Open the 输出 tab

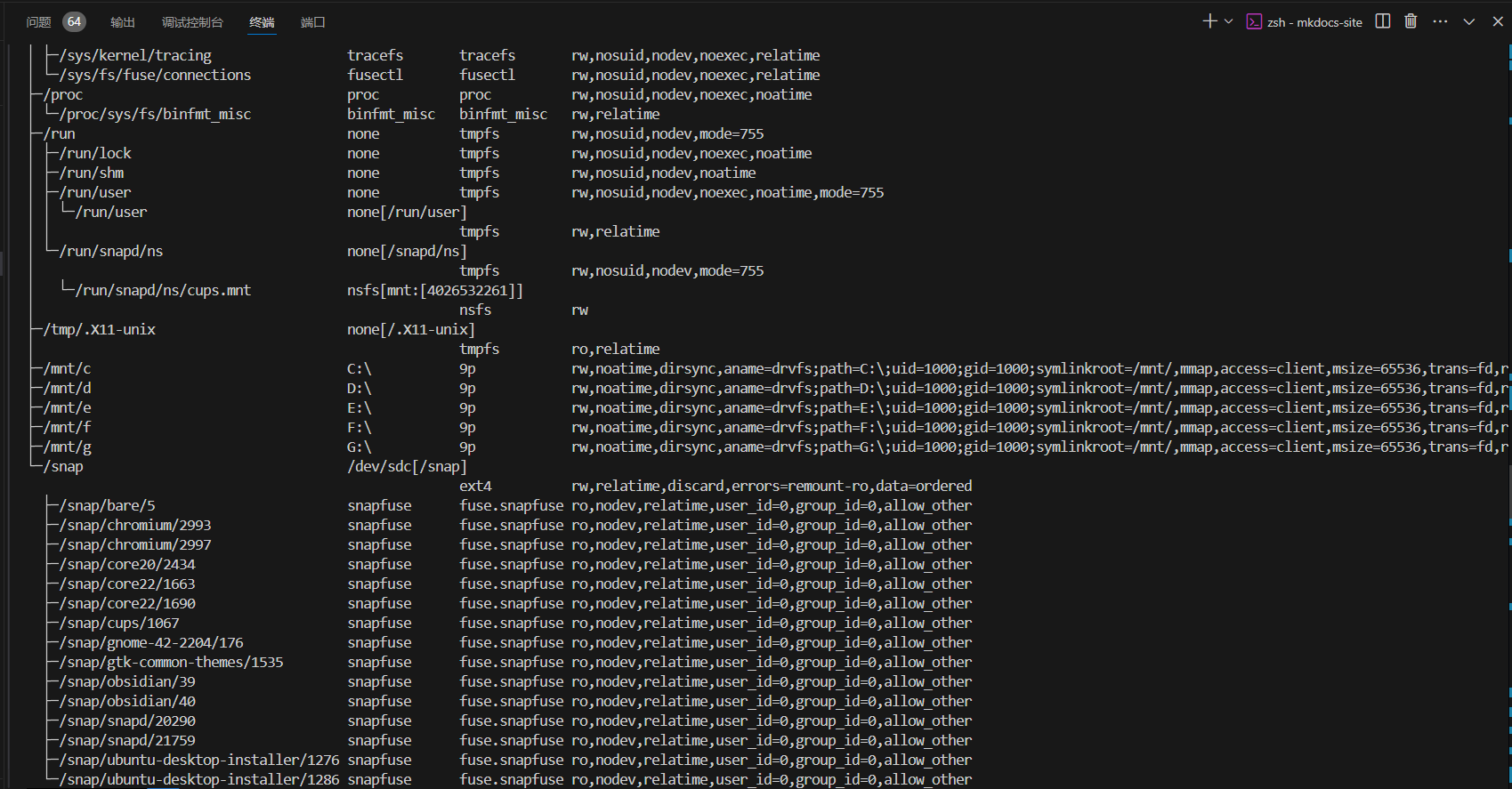click(x=123, y=22)
